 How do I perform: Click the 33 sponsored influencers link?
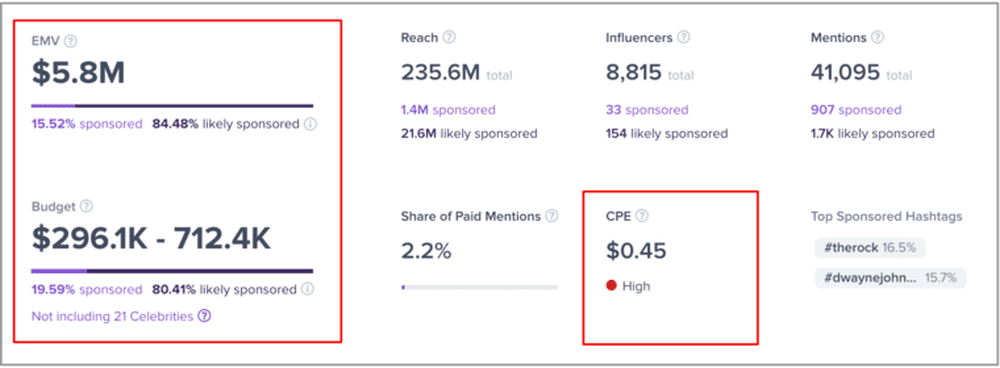[x=647, y=110]
